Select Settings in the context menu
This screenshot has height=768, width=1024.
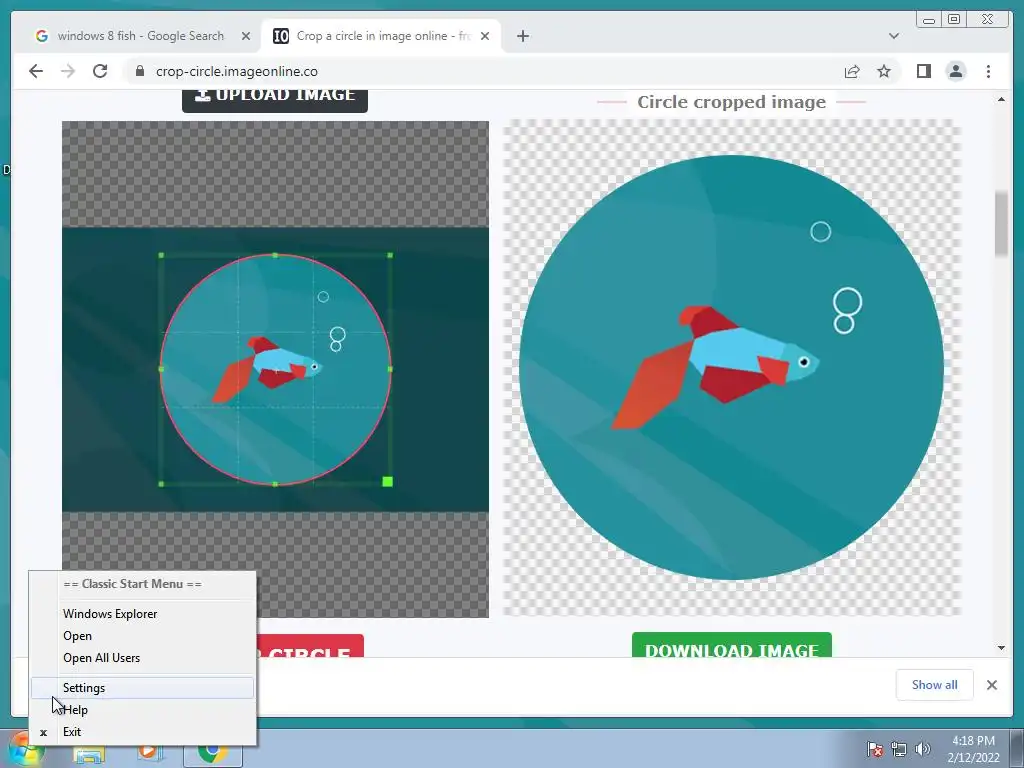point(142,688)
